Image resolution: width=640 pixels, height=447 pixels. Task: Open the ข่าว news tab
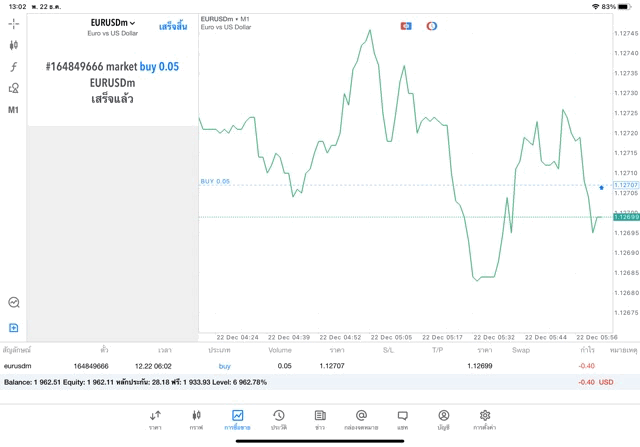[x=320, y=420]
